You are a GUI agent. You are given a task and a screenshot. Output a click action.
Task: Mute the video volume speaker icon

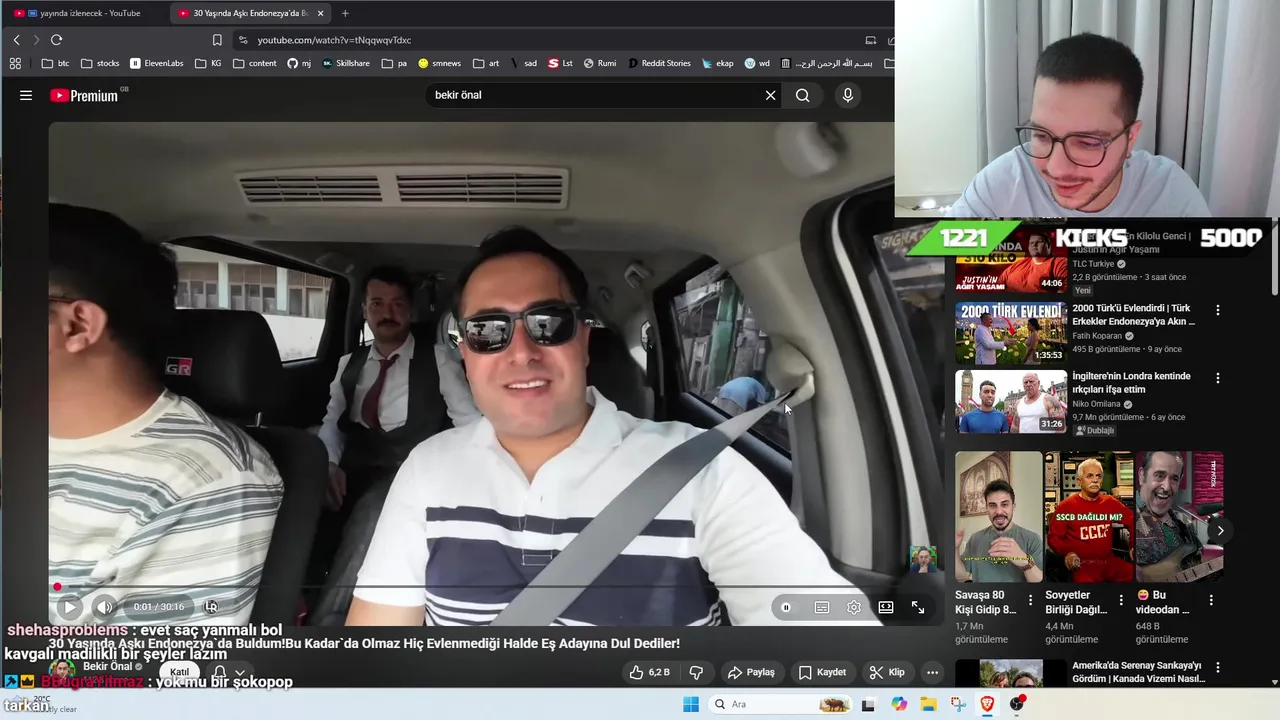point(104,607)
